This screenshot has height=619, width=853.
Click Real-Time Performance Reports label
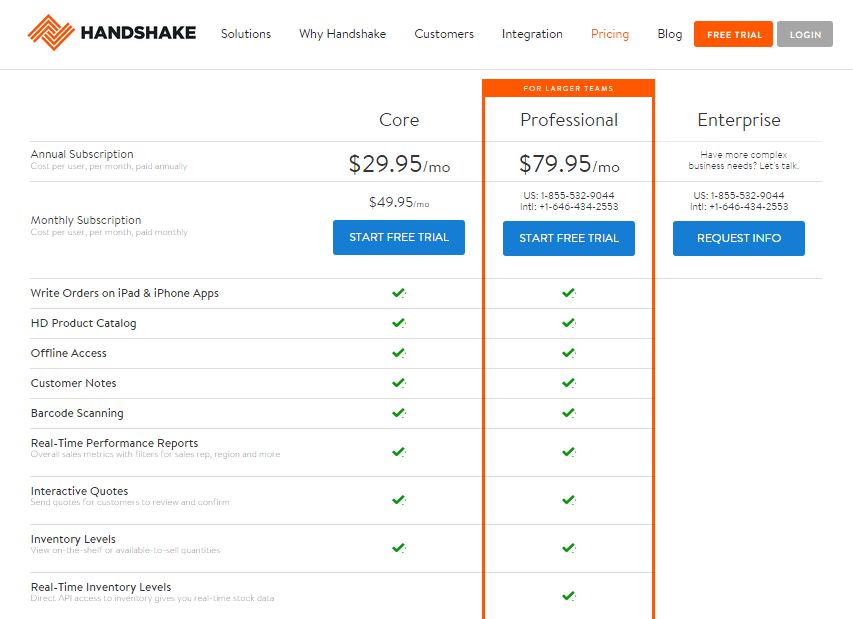(x=114, y=443)
